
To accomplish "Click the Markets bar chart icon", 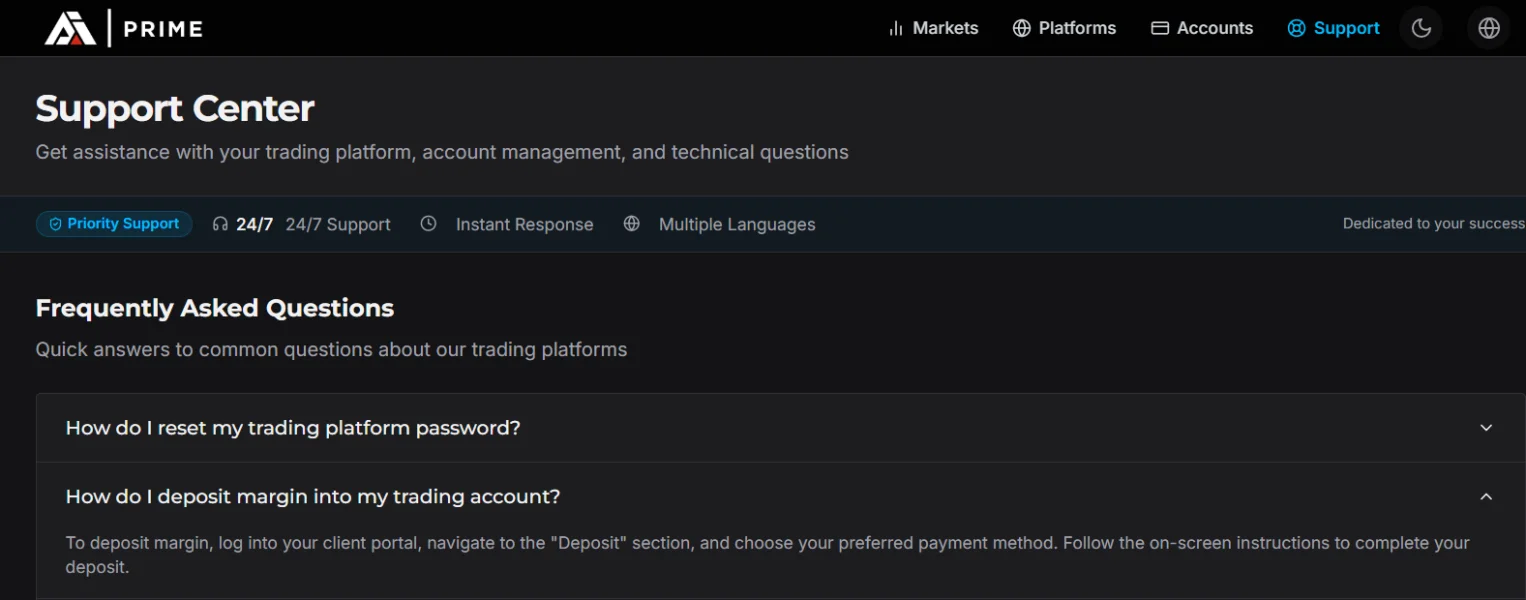I will click(x=896, y=28).
